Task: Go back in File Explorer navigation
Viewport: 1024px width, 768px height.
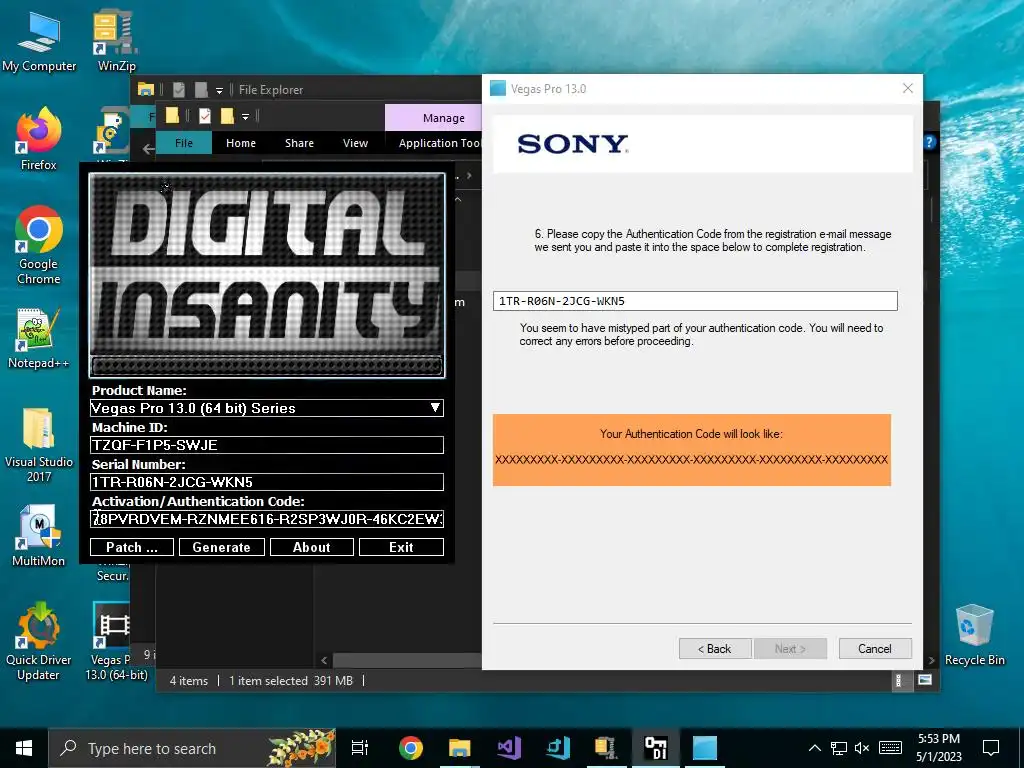Action: (148, 149)
